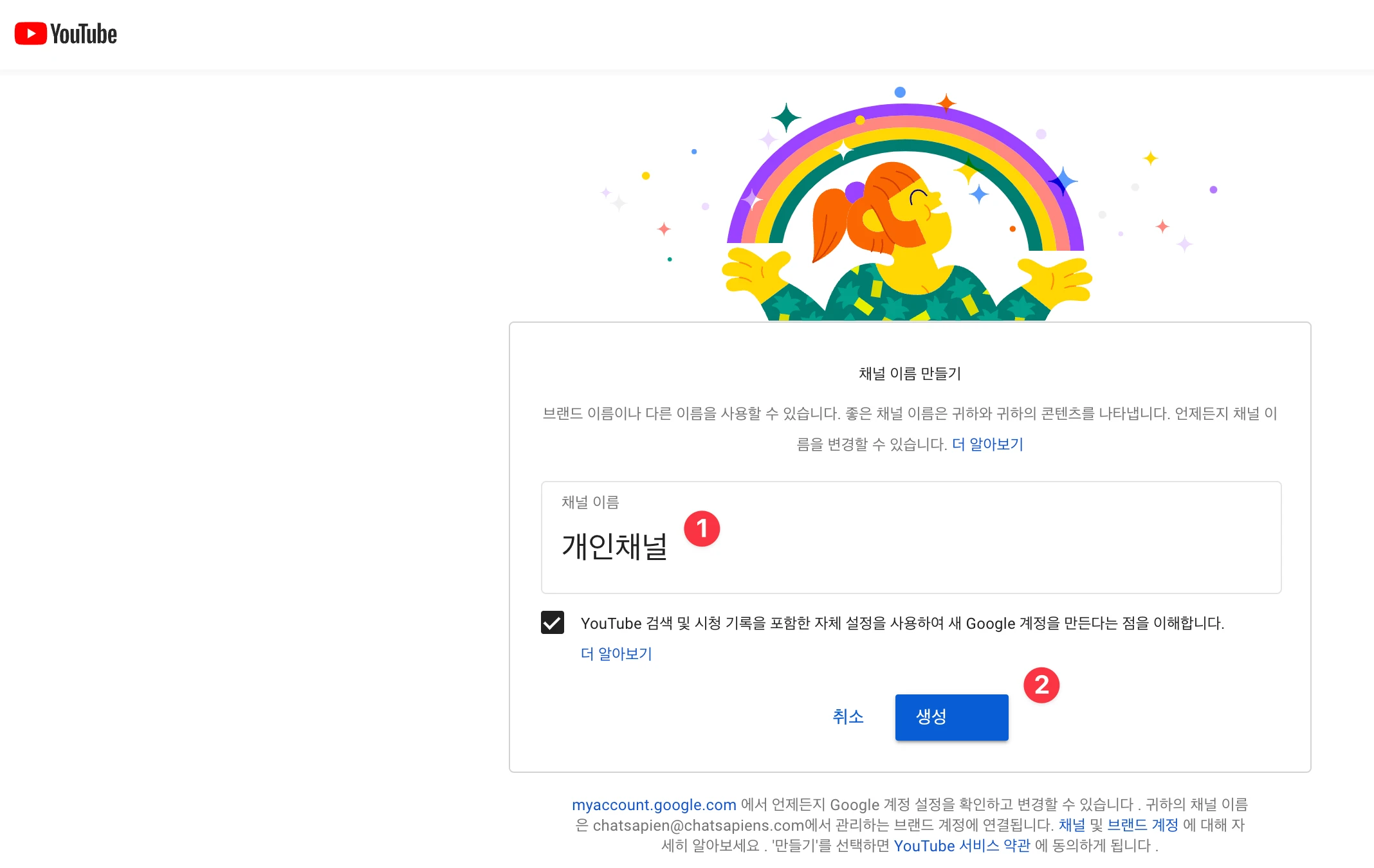The height and width of the screenshot is (868, 1374).
Task: Focus the 채널 이름 input field
Action: [x=910, y=545]
